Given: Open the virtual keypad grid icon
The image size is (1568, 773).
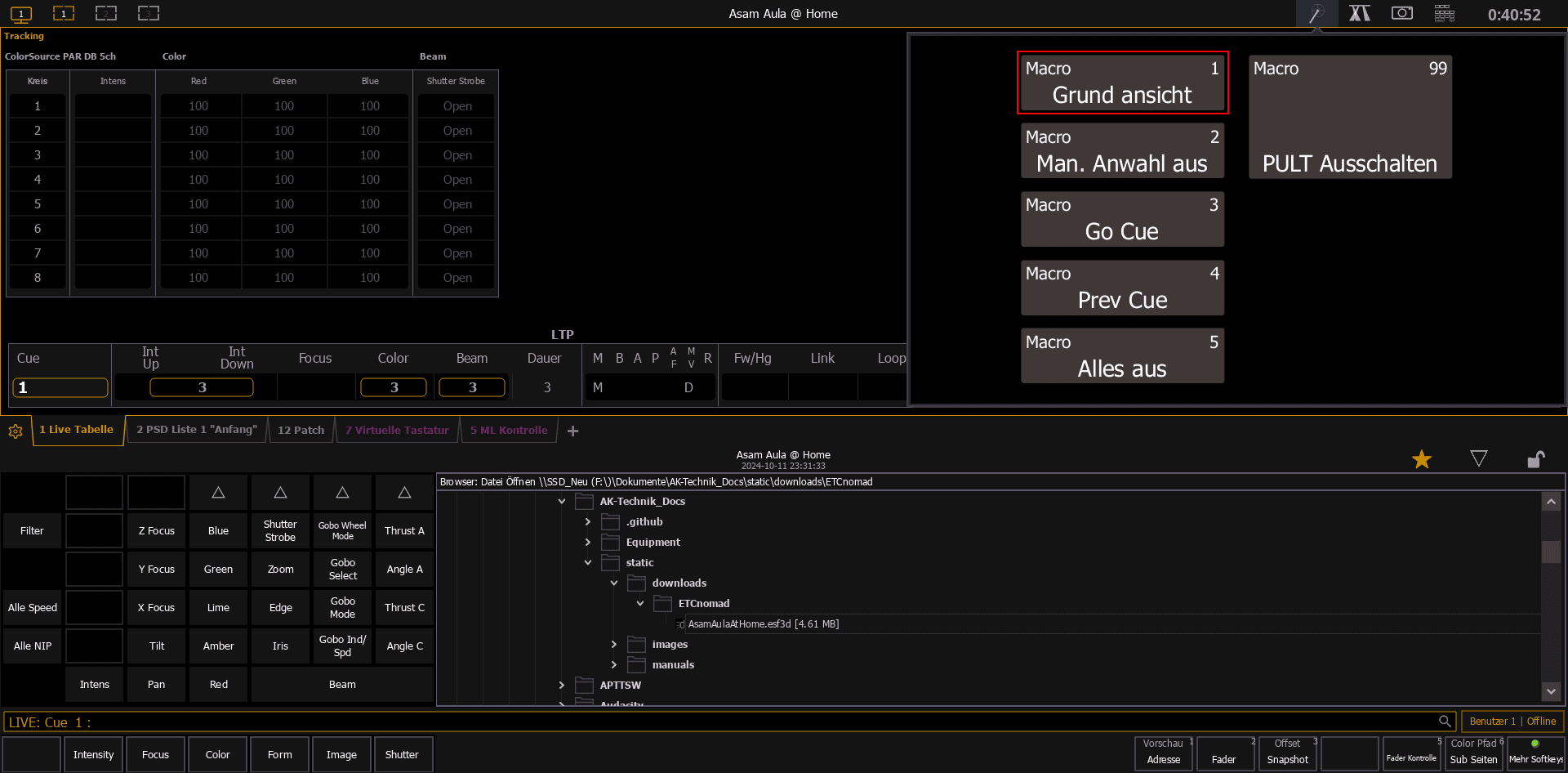Looking at the screenshot, I should (x=1444, y=14).
